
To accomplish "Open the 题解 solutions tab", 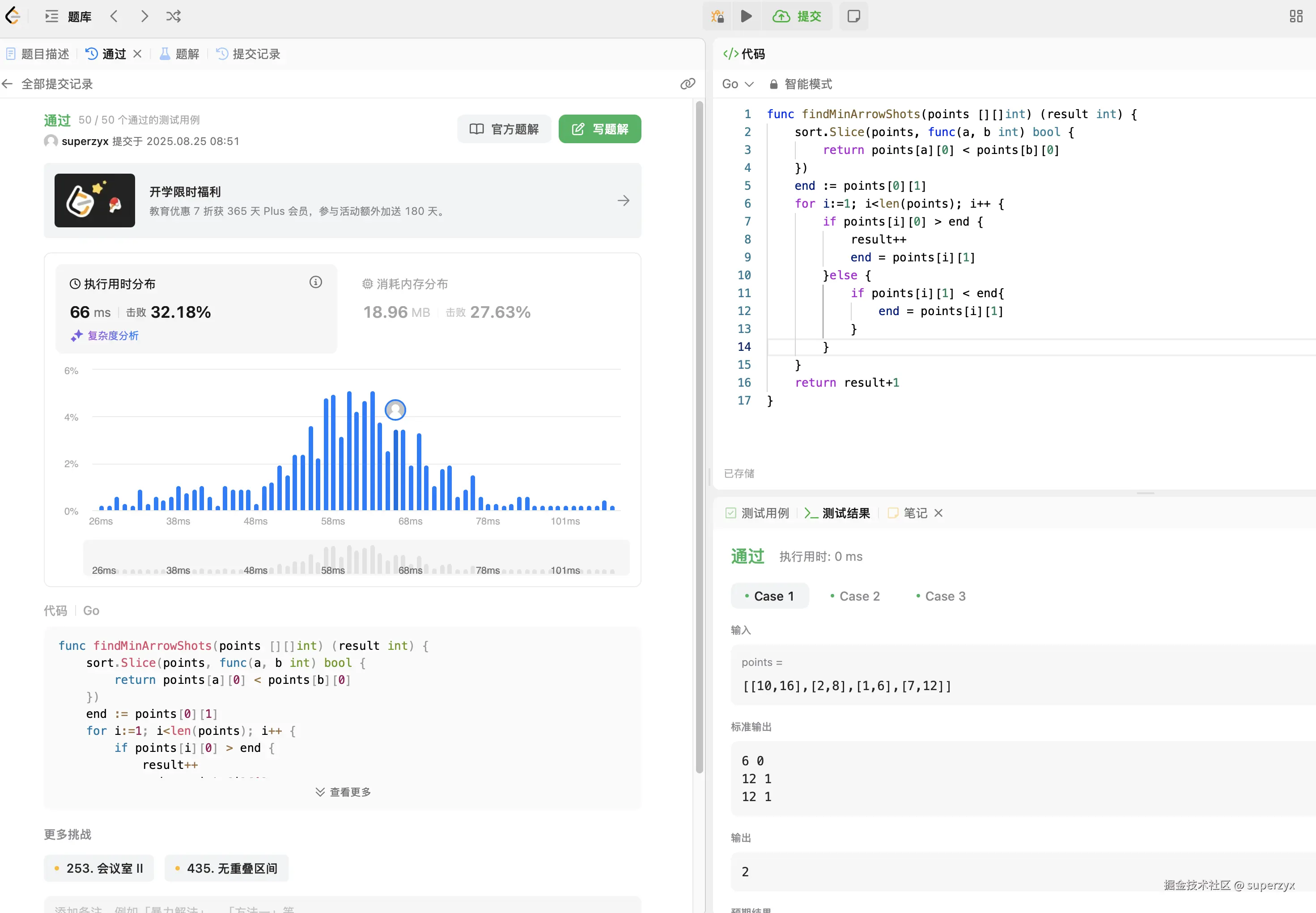I will click(179, 54).
